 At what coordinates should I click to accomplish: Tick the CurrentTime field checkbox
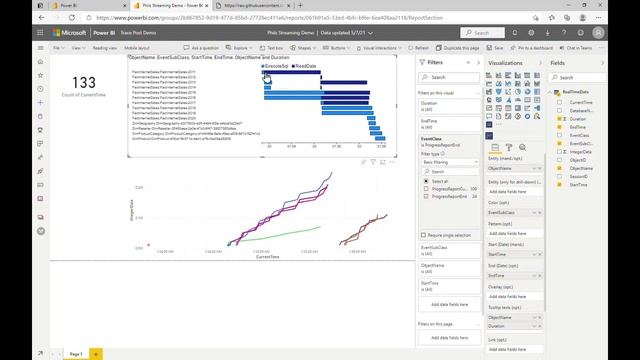(560, 102)
